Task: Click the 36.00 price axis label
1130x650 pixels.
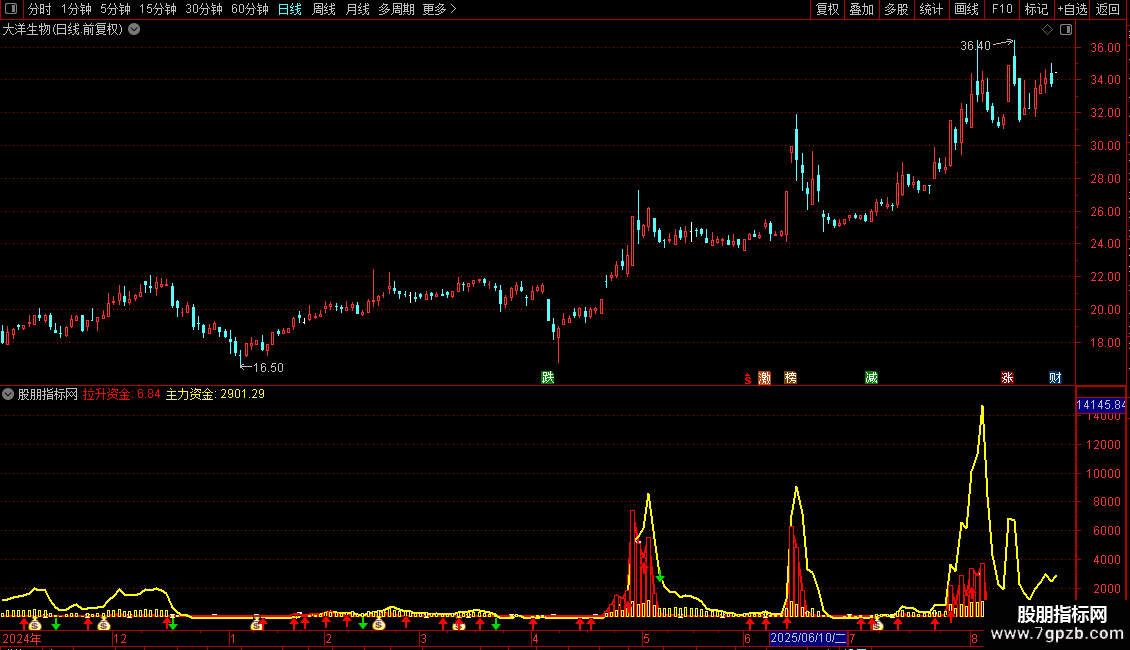Action: click(x=1105, y=48)
